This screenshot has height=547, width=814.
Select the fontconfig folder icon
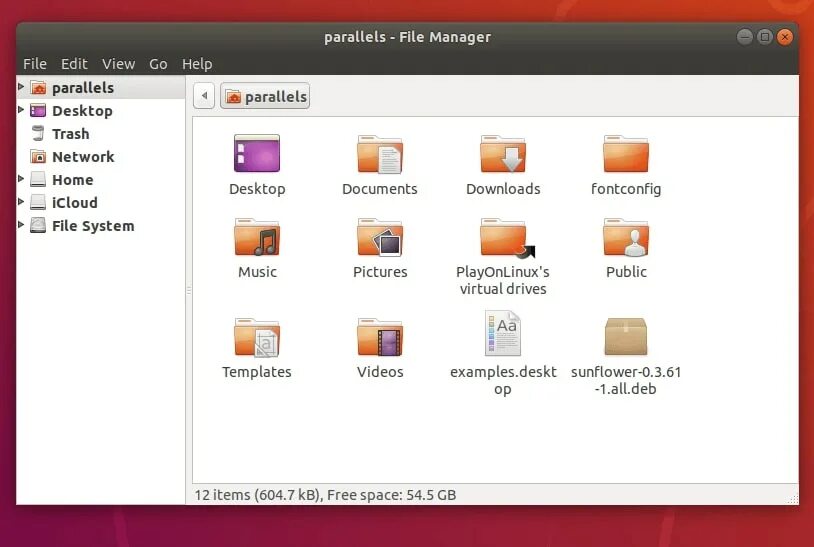coord(626,154)
